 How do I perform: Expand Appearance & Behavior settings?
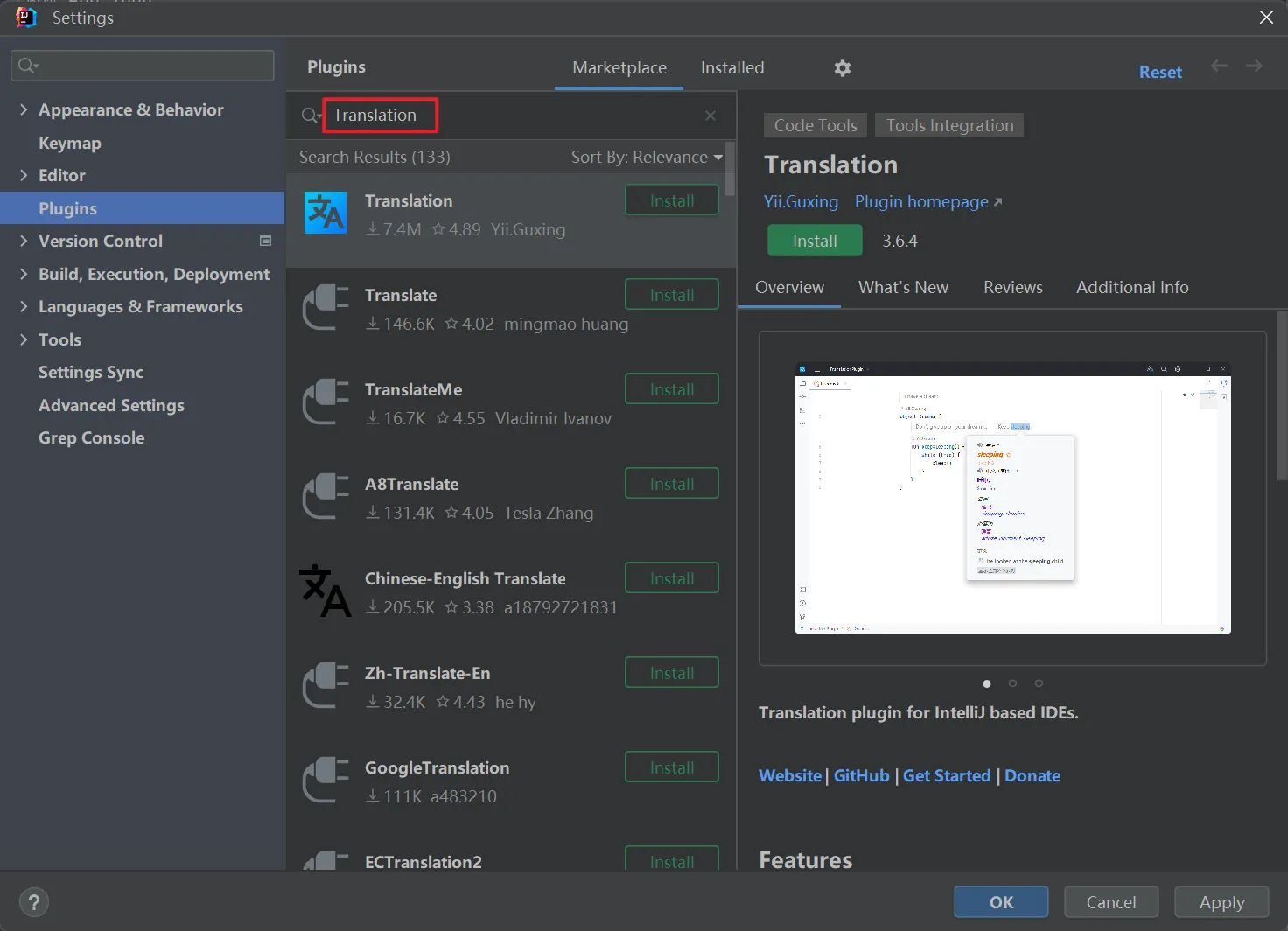[x=24, y=109]
